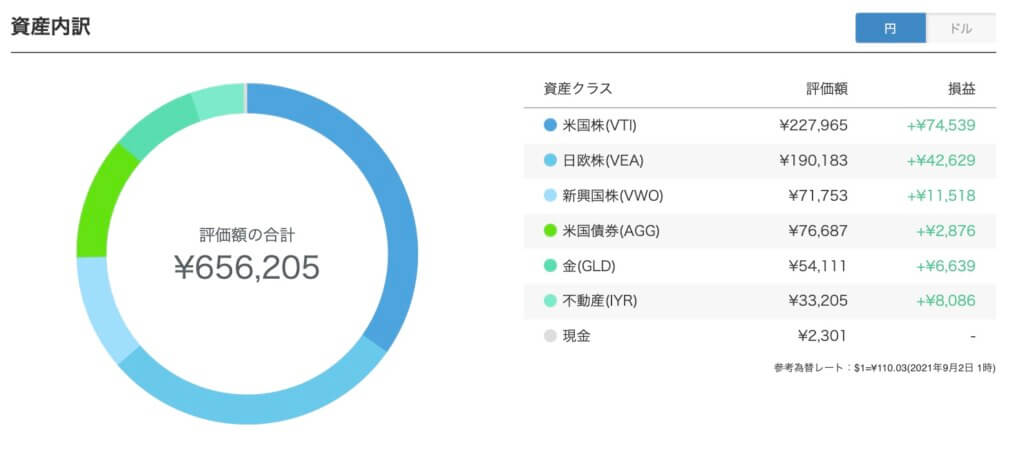Screen dimensions: 1024x468
Task: Click the ¥71,753 valuation value
Action: [x=818, y=195]
